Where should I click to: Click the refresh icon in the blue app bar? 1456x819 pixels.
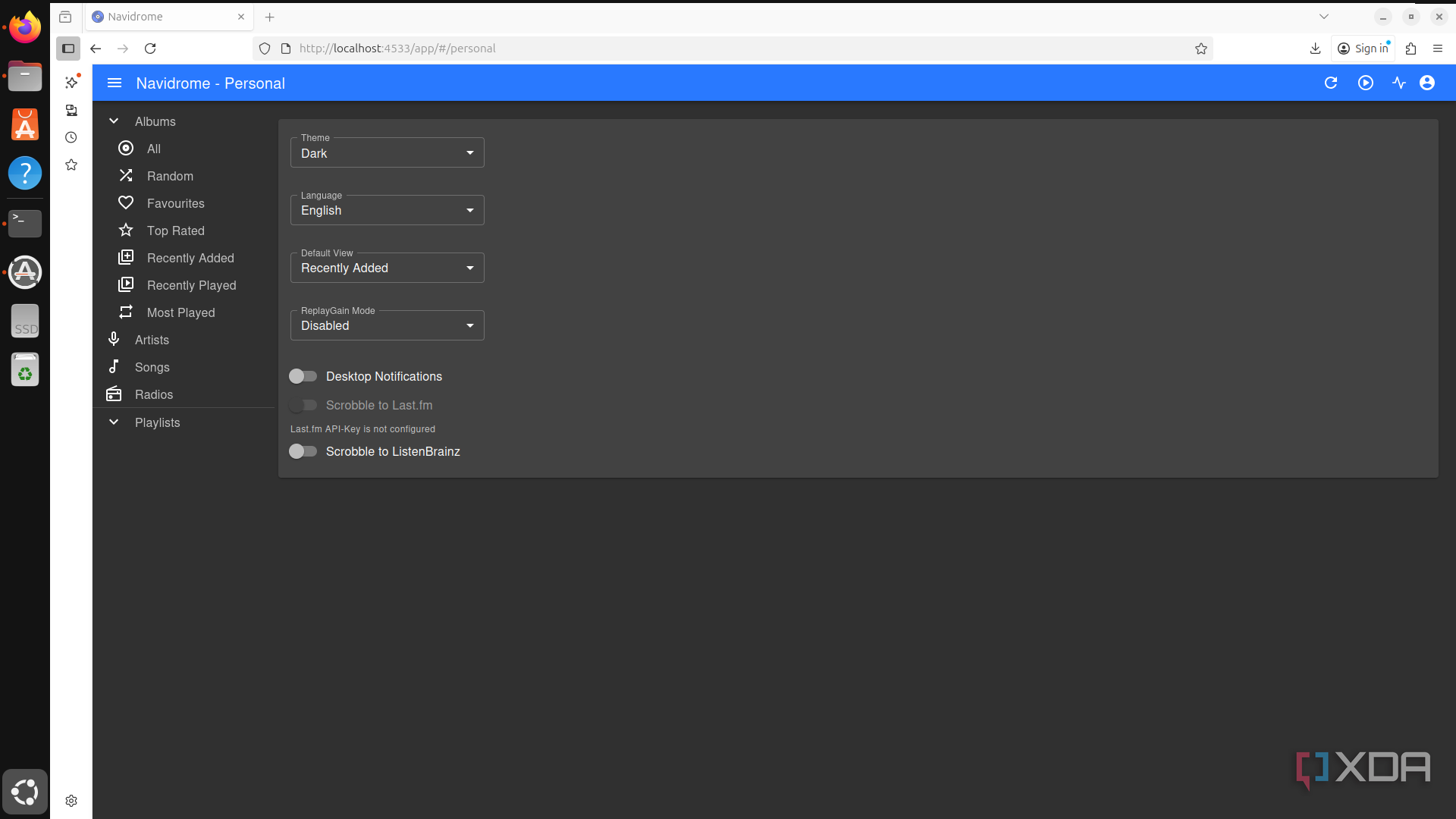tap(1331, 83)
